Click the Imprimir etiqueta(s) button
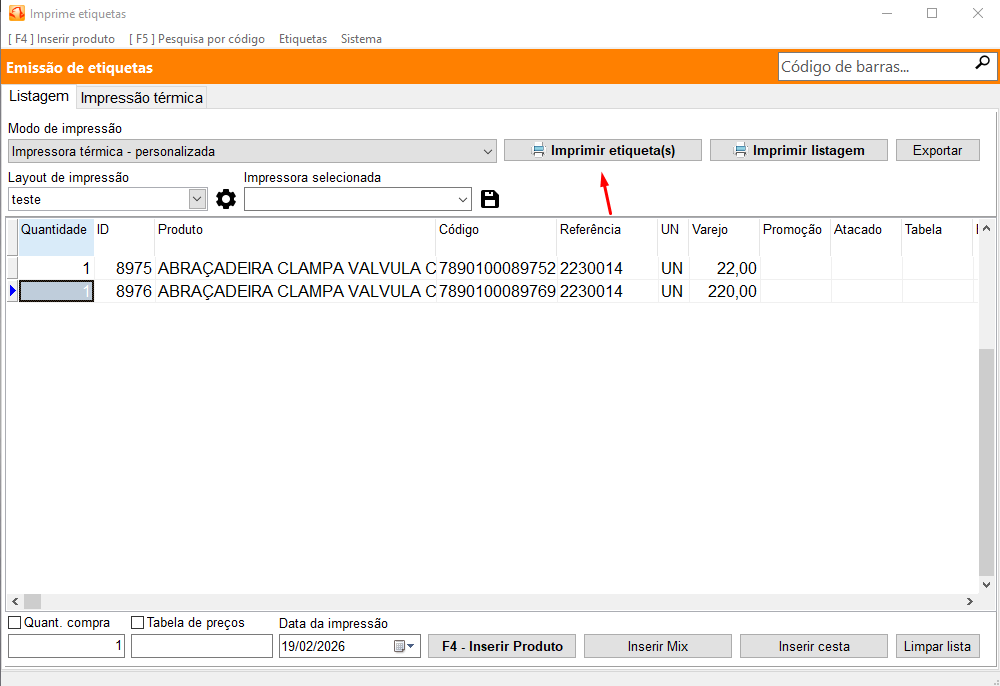This screenshot has height=686, width=1000. point(603,150)
